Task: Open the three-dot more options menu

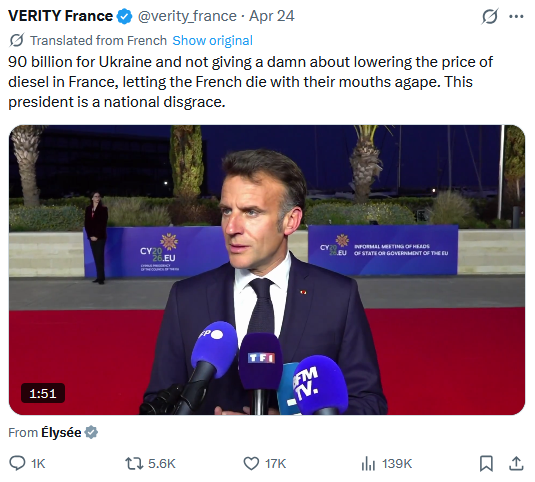Action: pos(516,16)
